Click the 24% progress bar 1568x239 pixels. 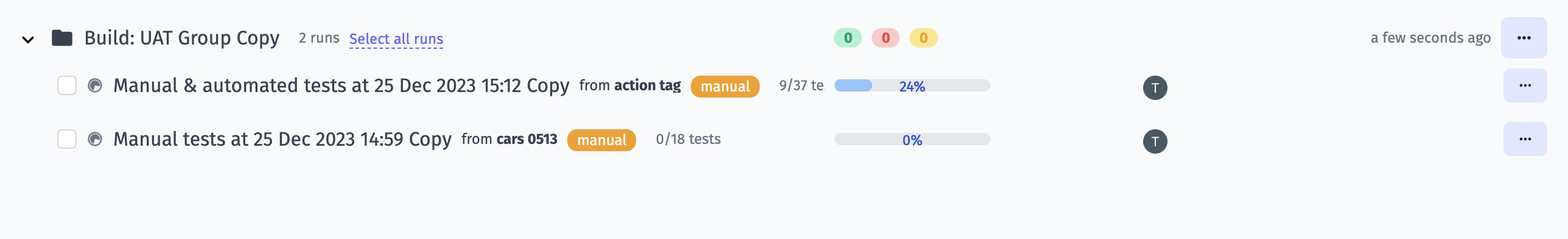pos(912,85)
